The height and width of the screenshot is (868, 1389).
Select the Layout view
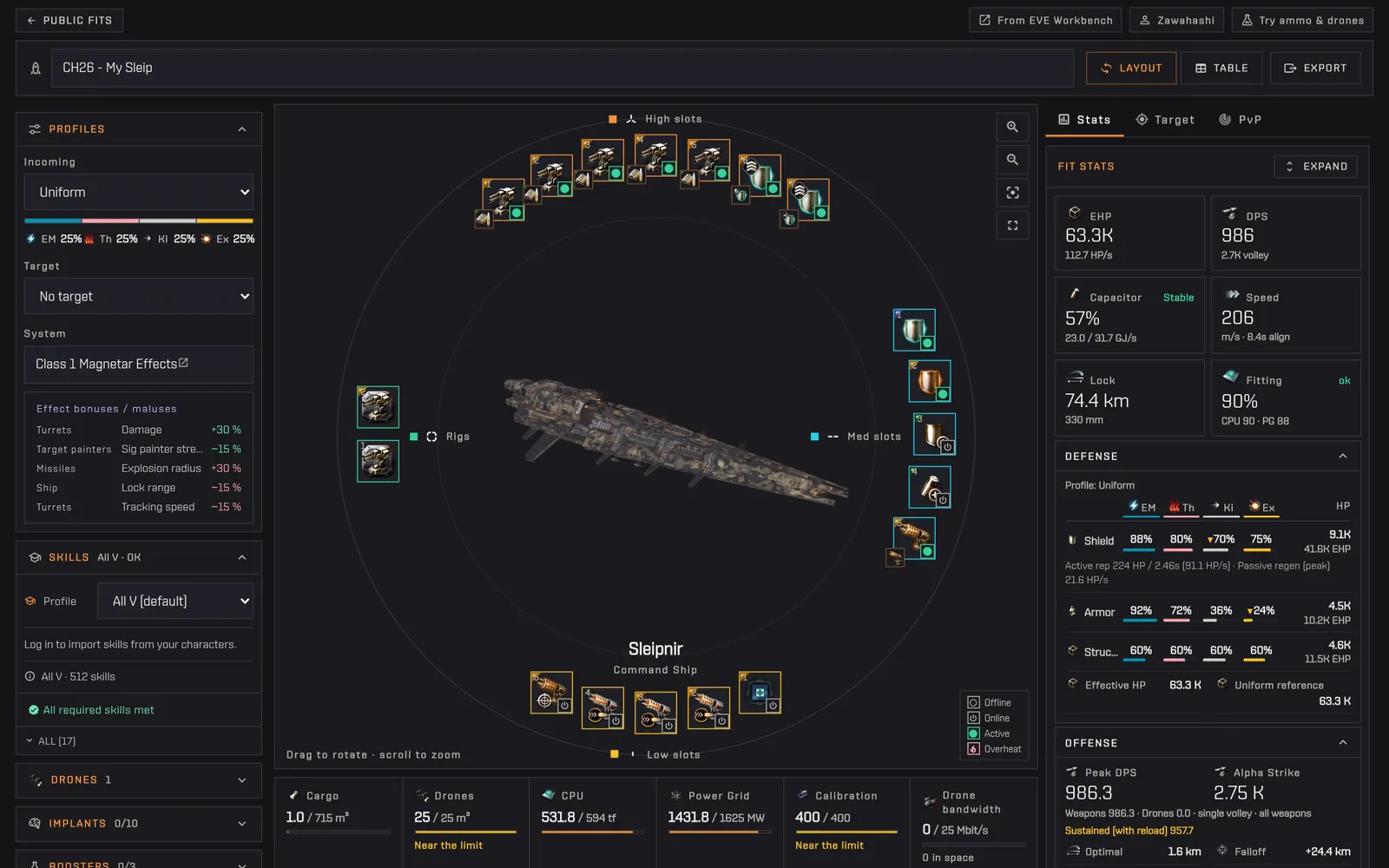click(x=1131, y=68)
